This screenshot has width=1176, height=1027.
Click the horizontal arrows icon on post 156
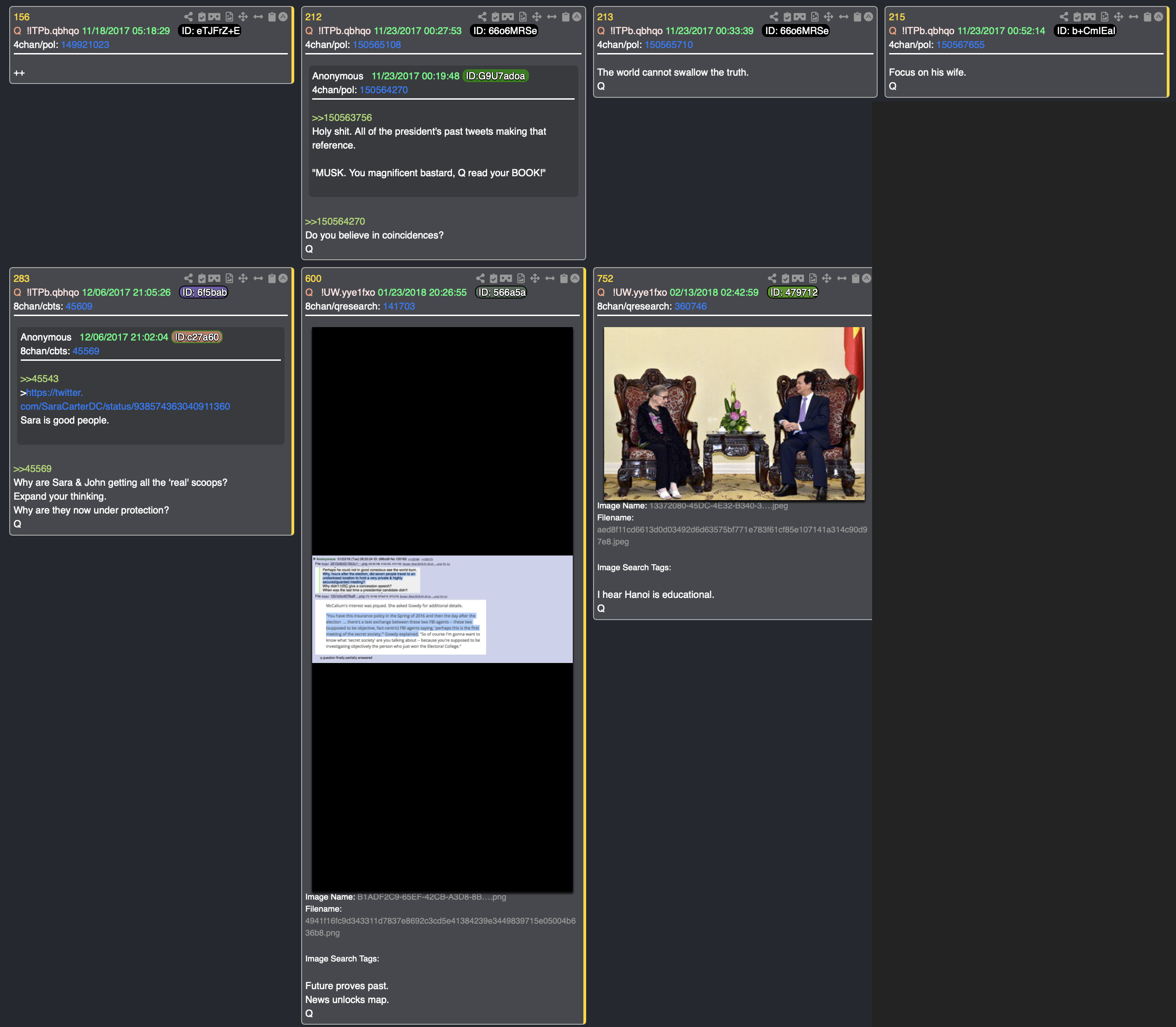[x=258, y=17]
